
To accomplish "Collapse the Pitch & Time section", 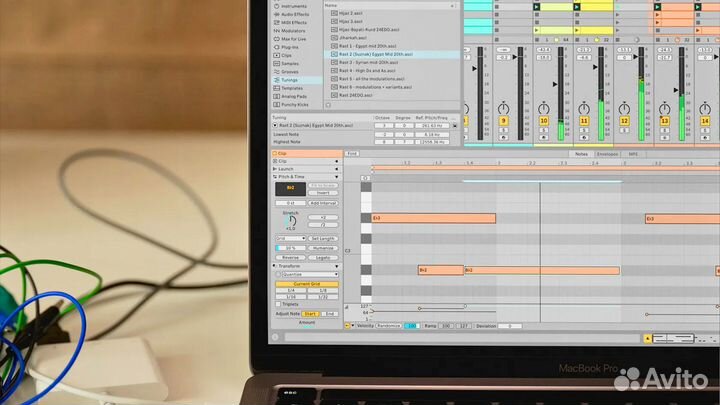I will 337,177.
